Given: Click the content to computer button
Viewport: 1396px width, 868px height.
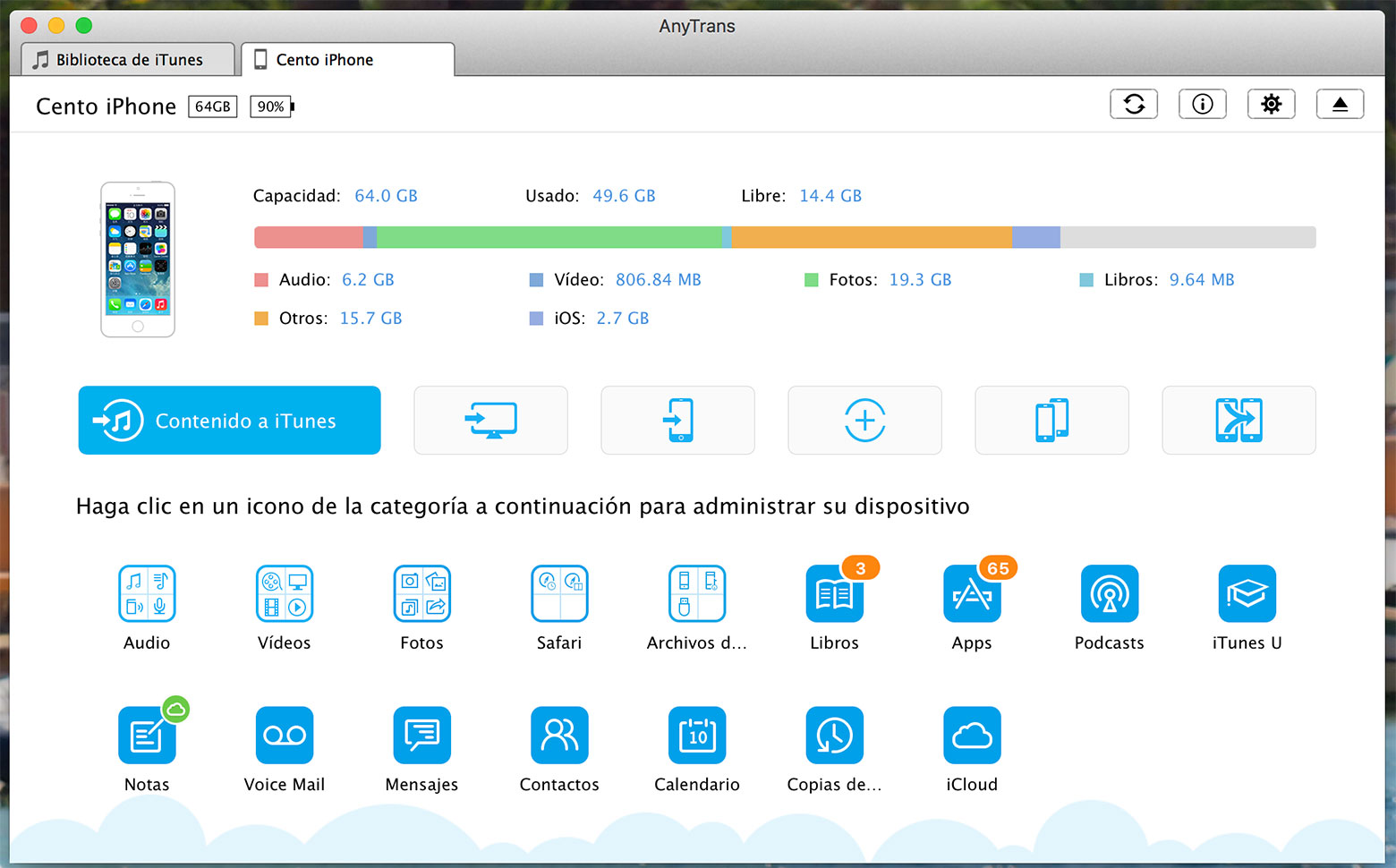Looking at the screenshot, I should tap(490, 421).
